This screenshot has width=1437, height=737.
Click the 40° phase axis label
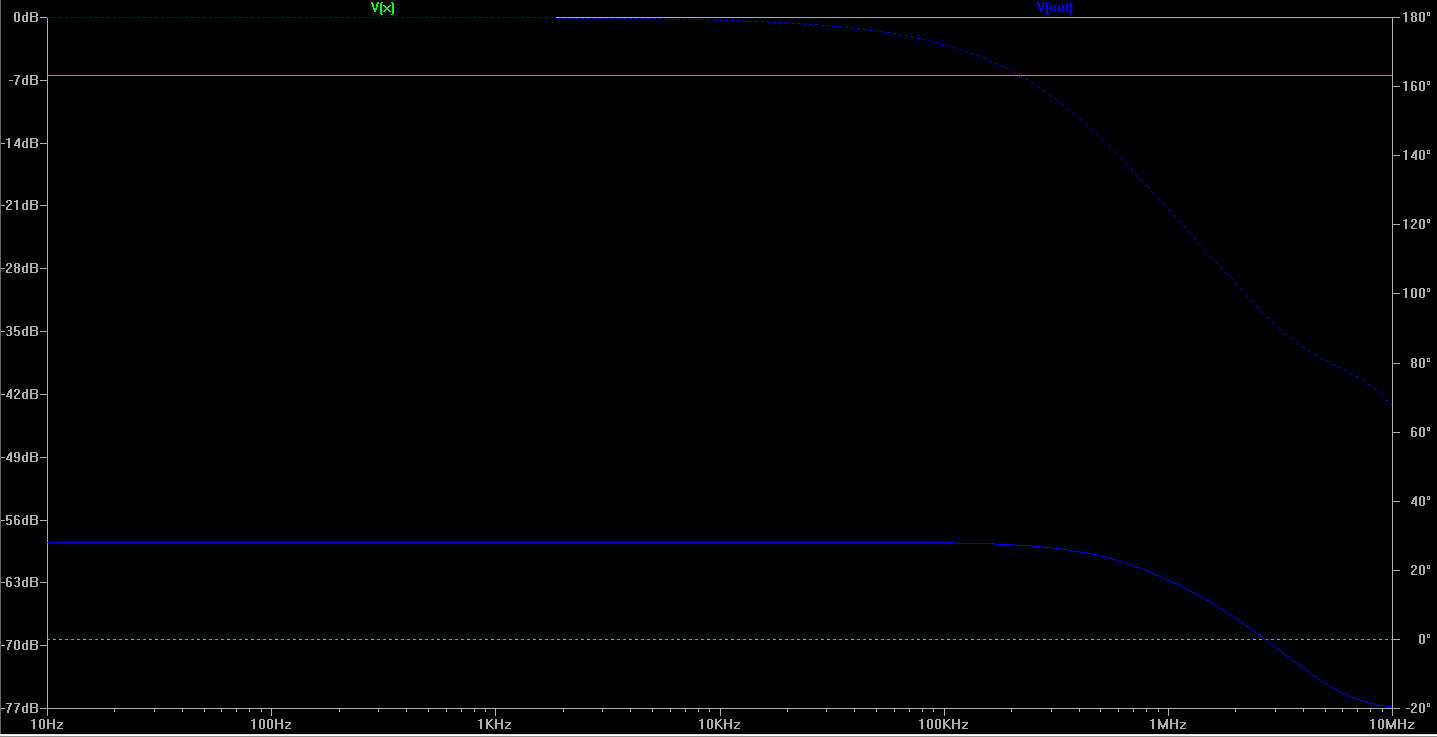pyautogui.click(x=1420, y=502)
